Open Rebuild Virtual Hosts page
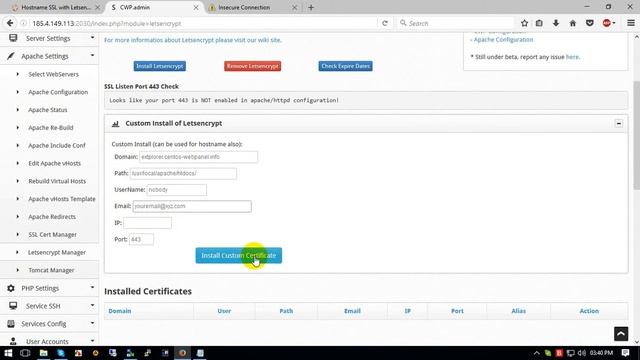 (57, 181)
